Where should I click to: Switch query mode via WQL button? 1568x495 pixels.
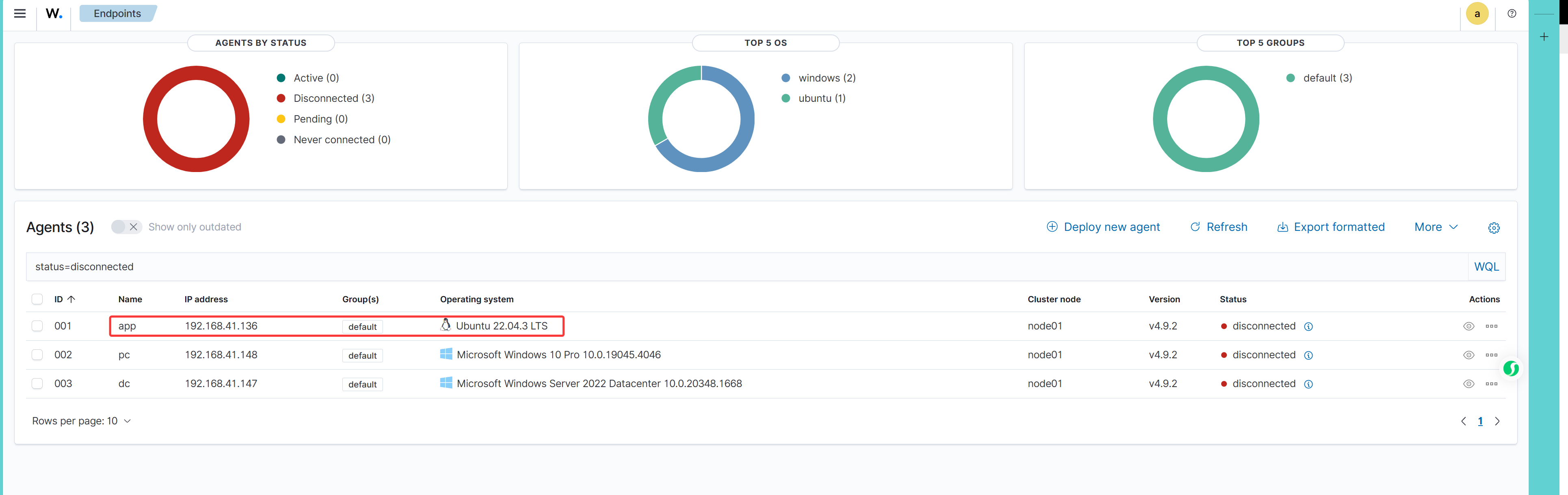click(1486, 267)
